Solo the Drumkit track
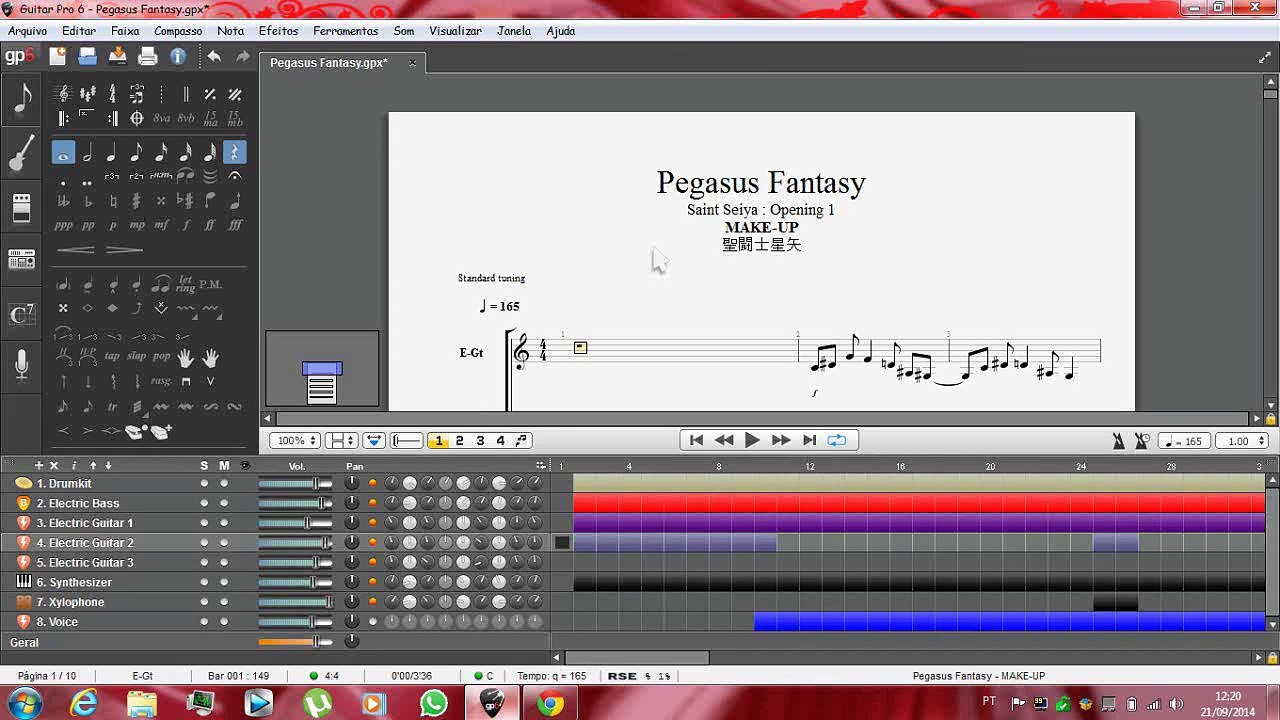Image resolution: width=1280 pixels, height=720 pixels. tap(204, 483)
